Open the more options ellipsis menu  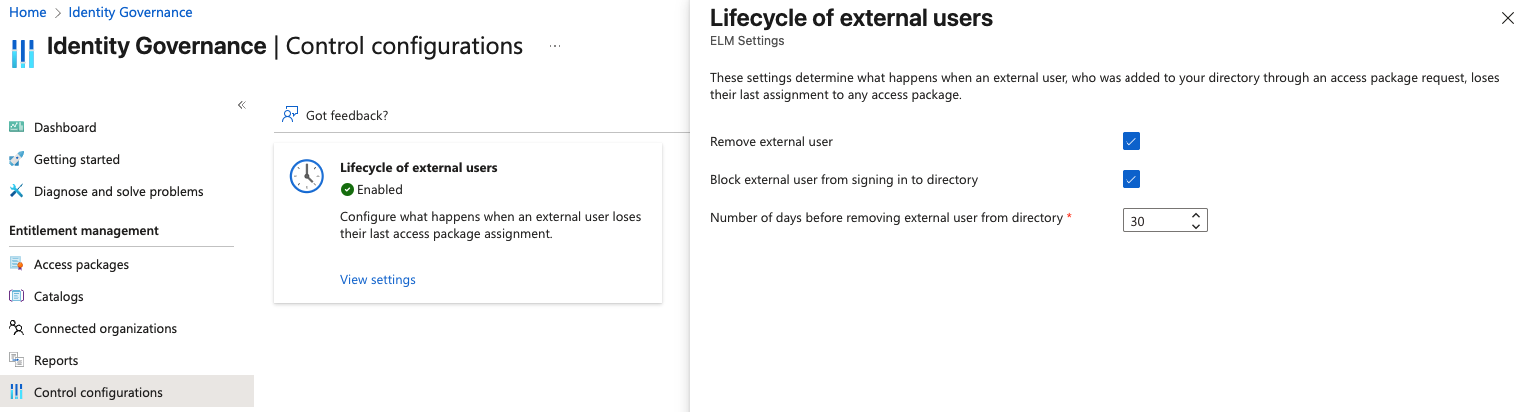(x=555, y=47)
